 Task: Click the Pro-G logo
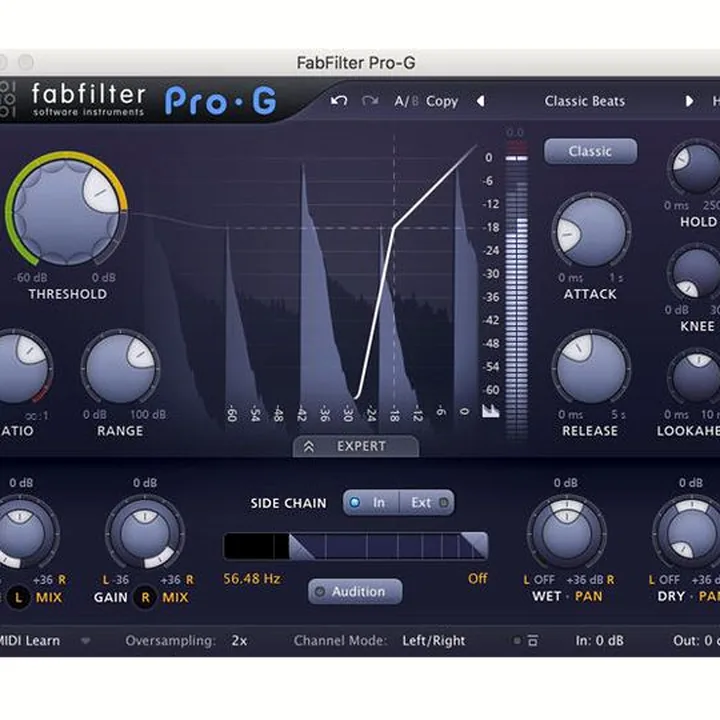221,100
